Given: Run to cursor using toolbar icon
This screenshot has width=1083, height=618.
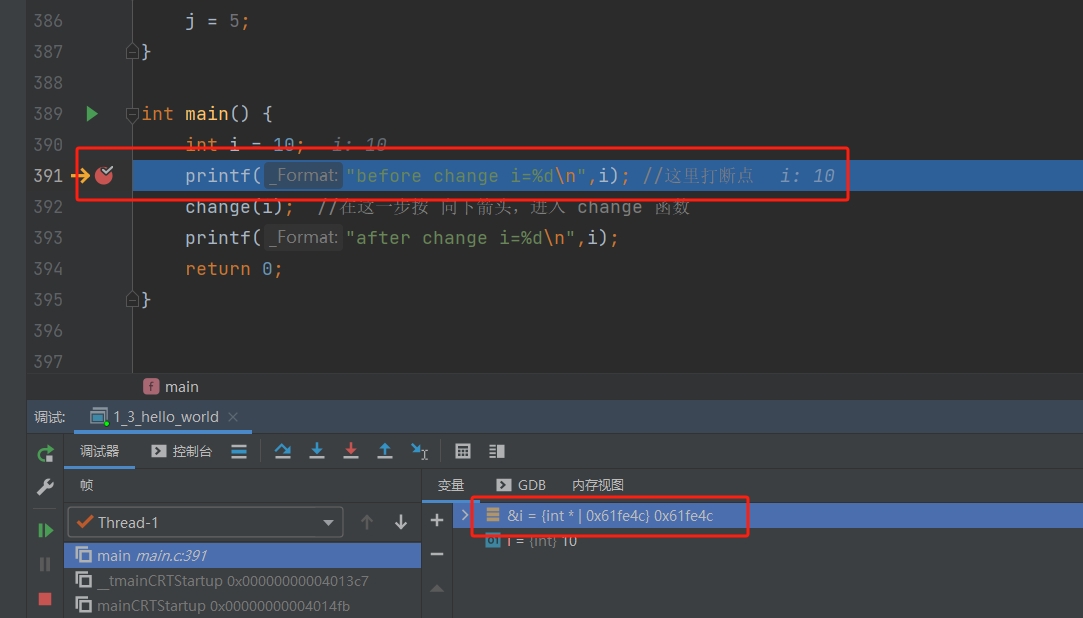Looking at the screenshot, I should 419,451.
